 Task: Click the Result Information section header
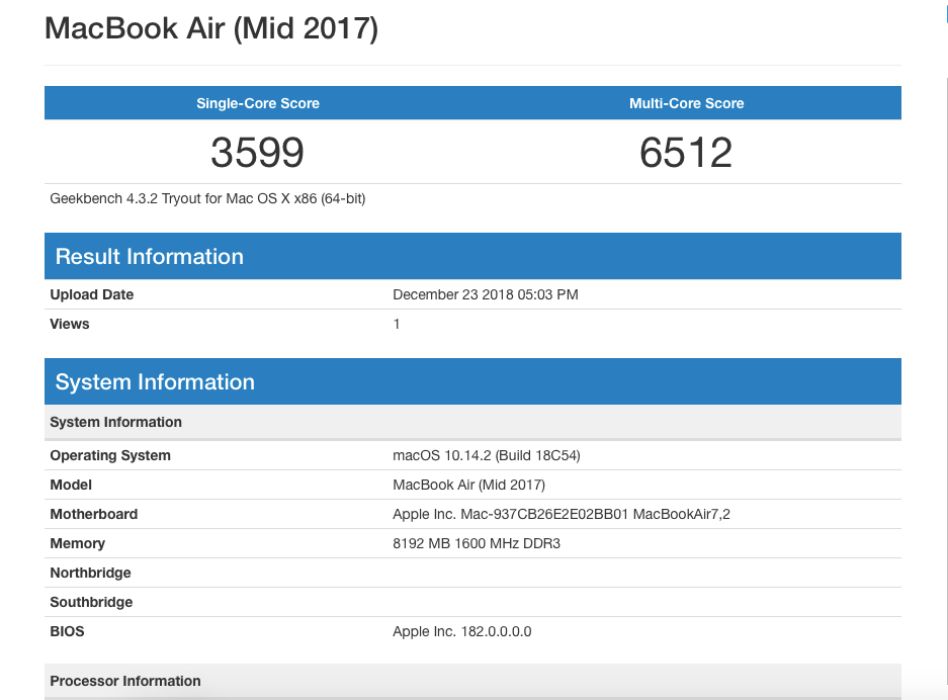click(x=473, y=256)
